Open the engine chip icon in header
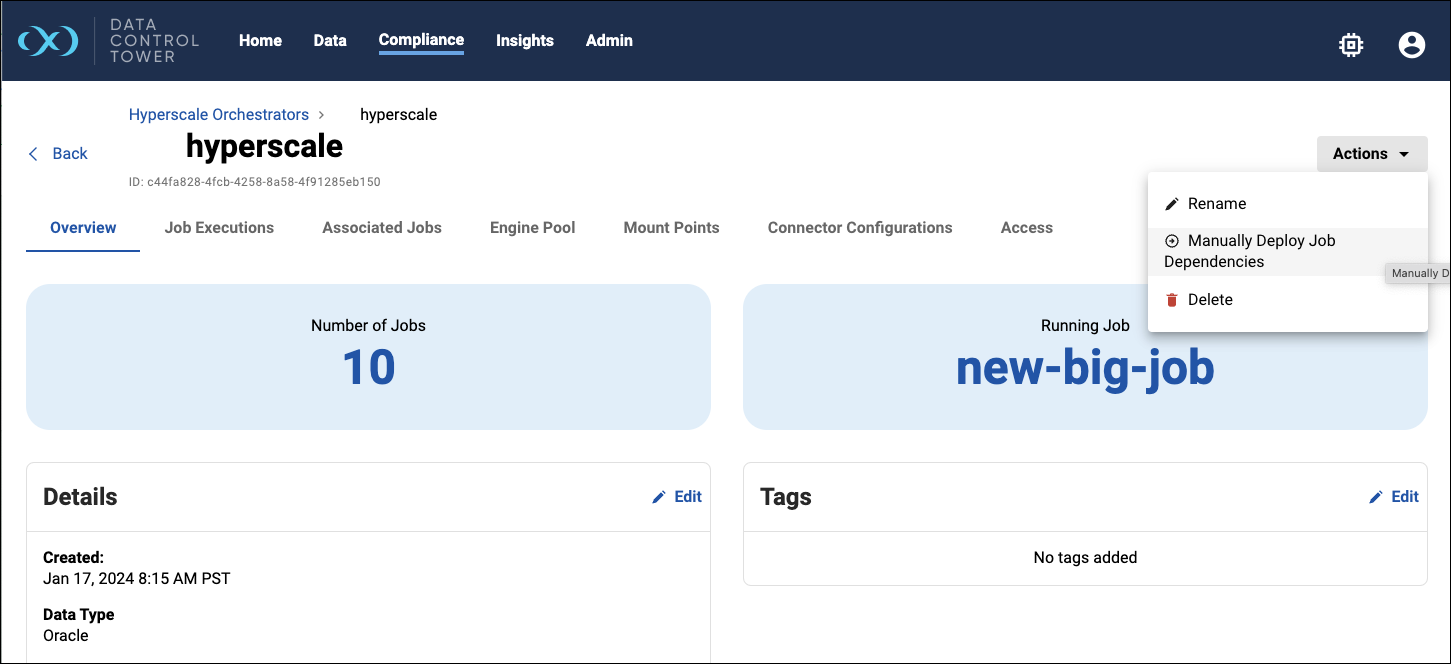The width and height of the screenshot is (1451, 664). pyautogui.click(x=1351, y=44)
